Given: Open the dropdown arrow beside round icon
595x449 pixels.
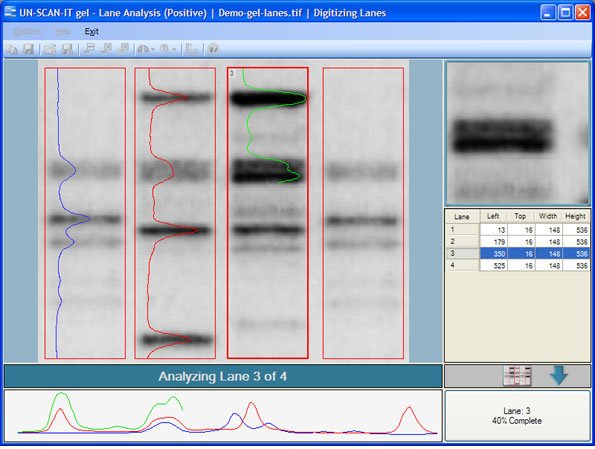Looking at the screenshot, I should [x=174, y=49].
